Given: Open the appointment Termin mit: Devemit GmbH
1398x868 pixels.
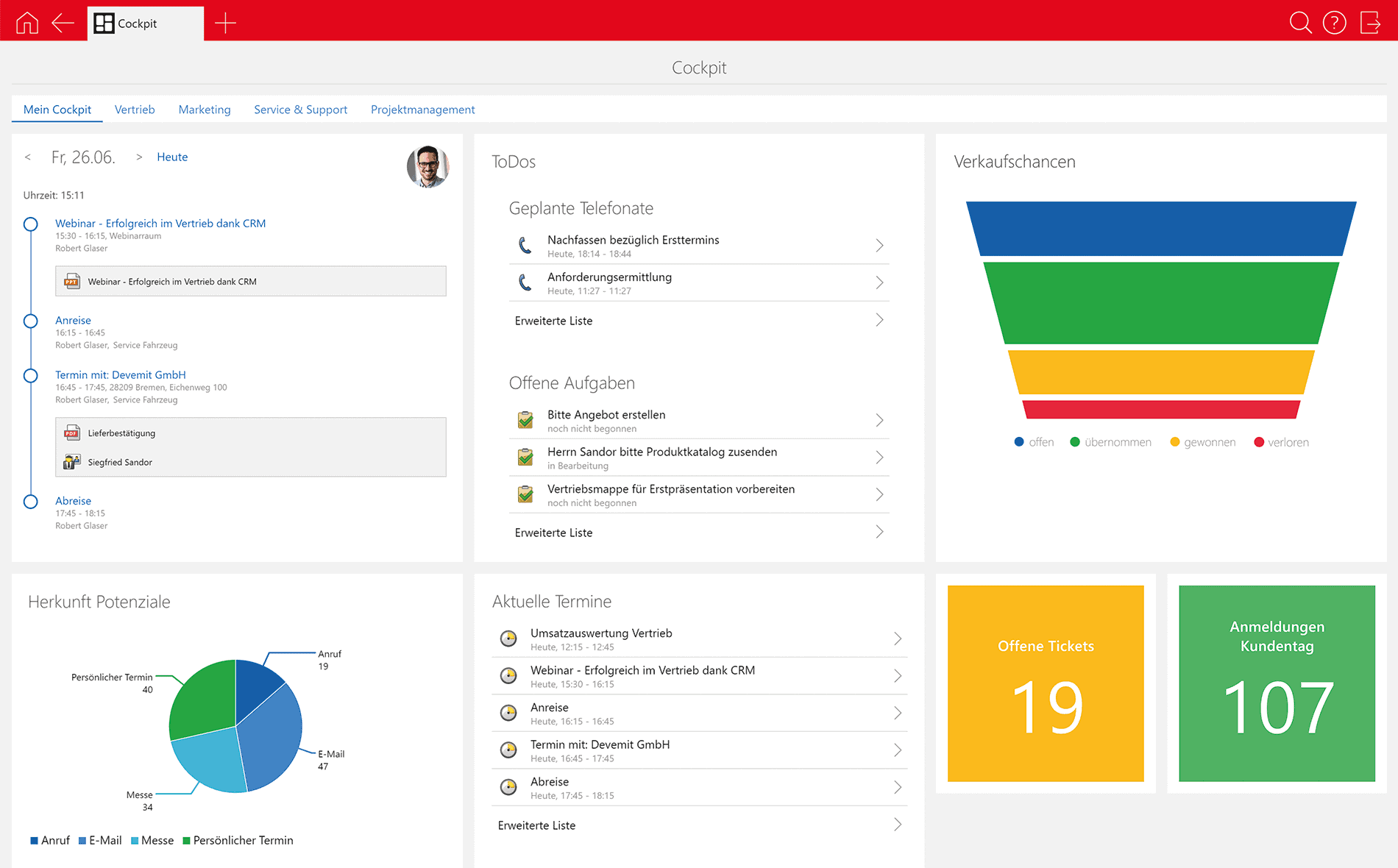Looking at the screenshot, I should [x=120, y=374].
